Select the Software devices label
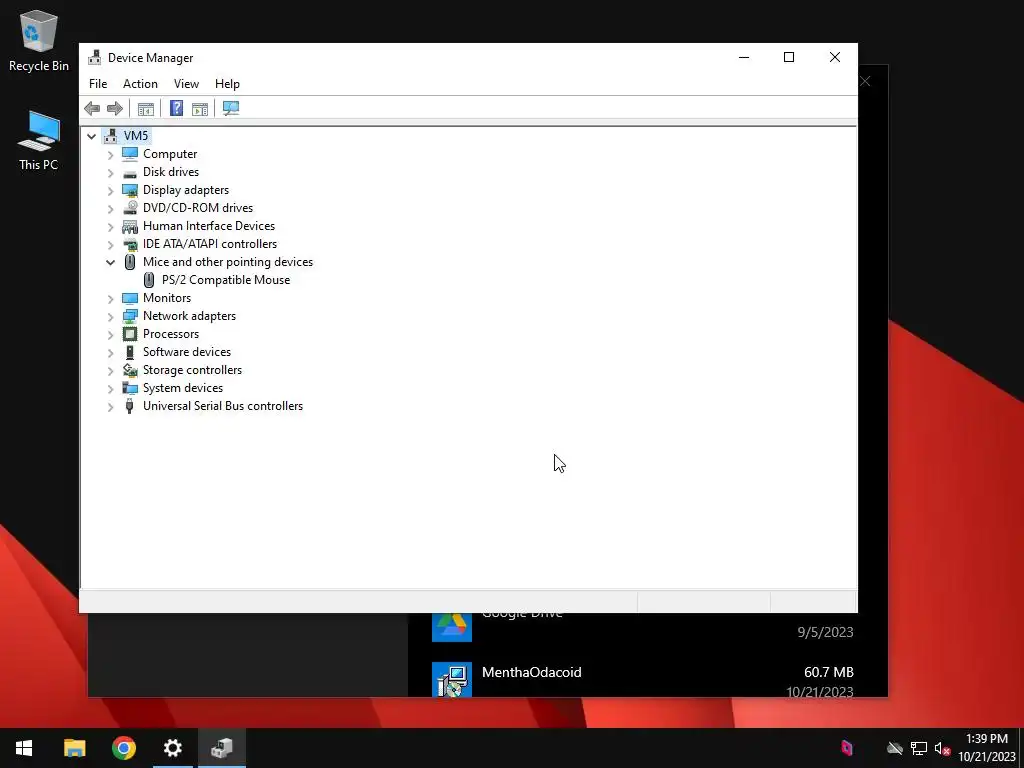The image size is (1024, 768). point(187,352)
